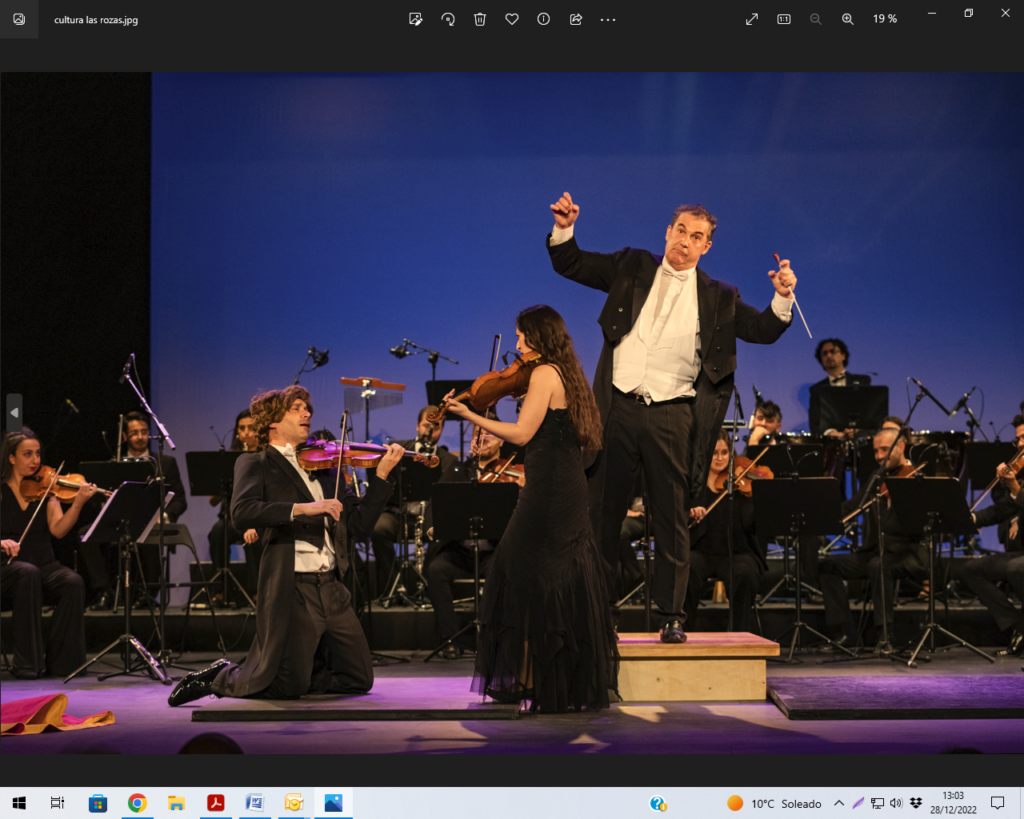Image resolution: width=1024 pixels, height=819 pixels.
Task: Rotate the photo using the rotate icon
Action: pos(448,20)
